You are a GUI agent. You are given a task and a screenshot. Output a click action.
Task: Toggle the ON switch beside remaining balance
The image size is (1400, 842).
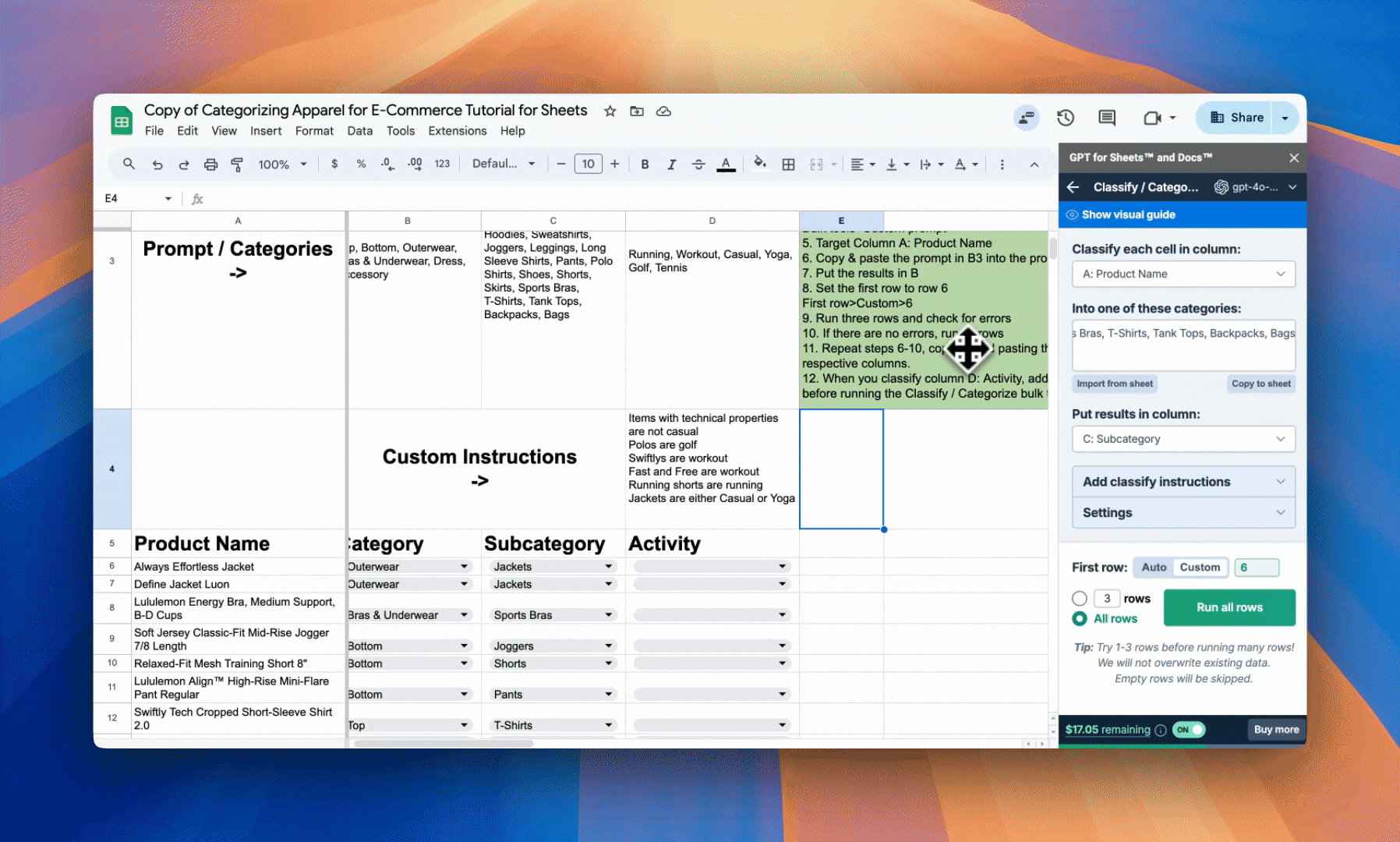click(x=1189, y=730)
